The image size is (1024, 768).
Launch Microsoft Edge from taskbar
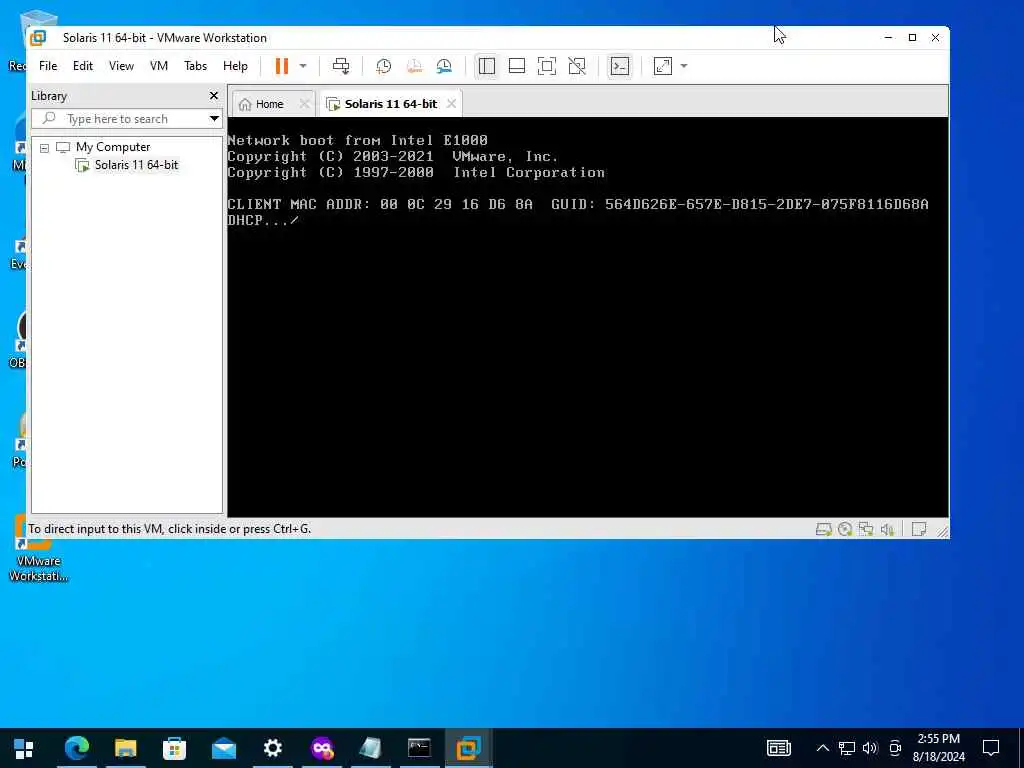tap(76, 748)
